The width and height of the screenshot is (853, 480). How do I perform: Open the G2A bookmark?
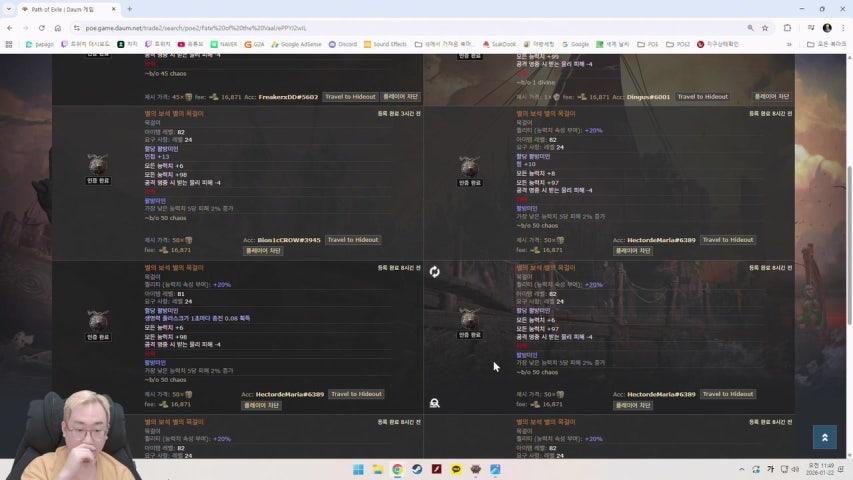click(254, 44)
